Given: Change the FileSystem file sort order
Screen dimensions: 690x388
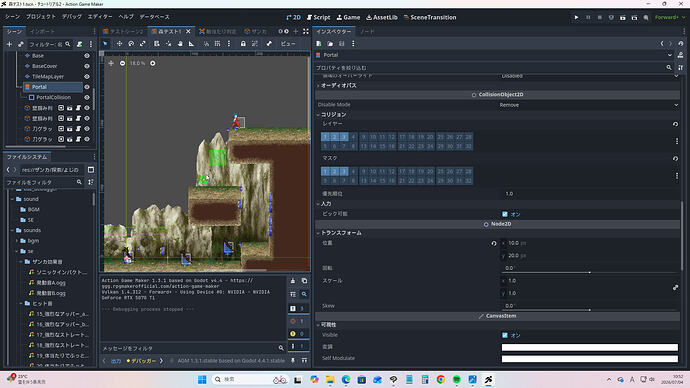Looking at the screenshot, I should [x=91, y=182].
